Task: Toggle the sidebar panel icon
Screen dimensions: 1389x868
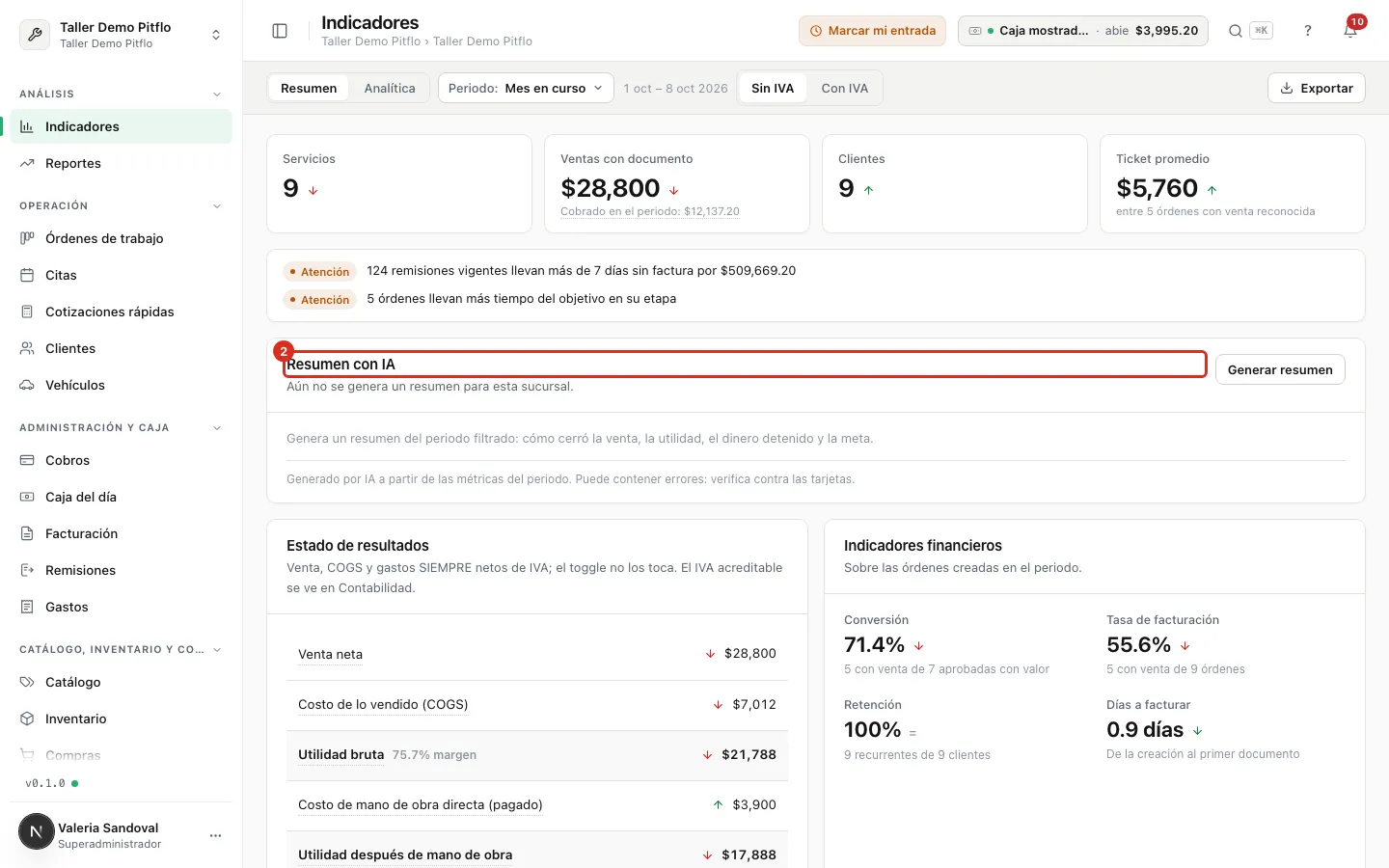Action: (280, 31)
